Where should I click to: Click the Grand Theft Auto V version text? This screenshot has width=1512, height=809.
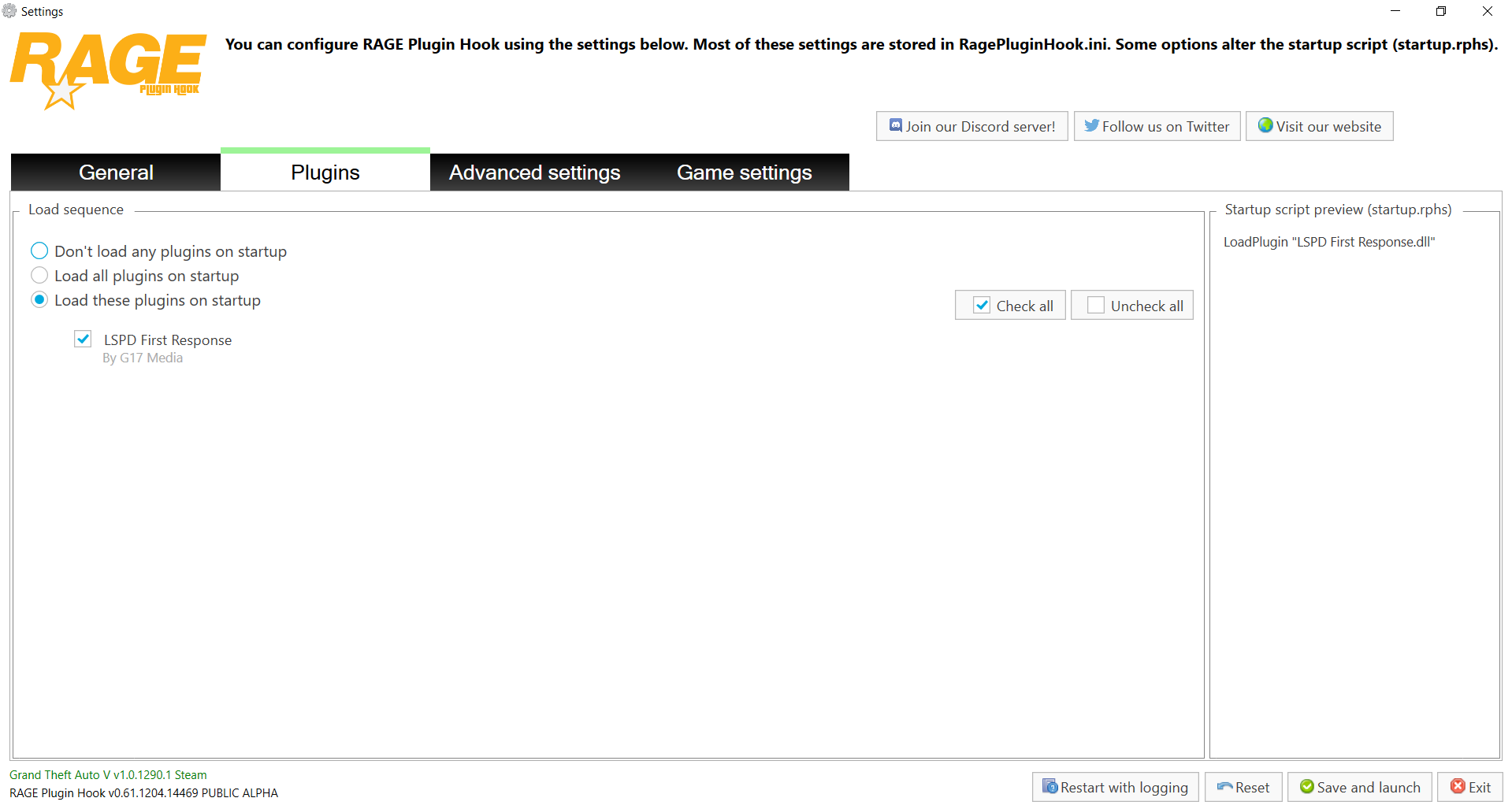click(108, 775)
